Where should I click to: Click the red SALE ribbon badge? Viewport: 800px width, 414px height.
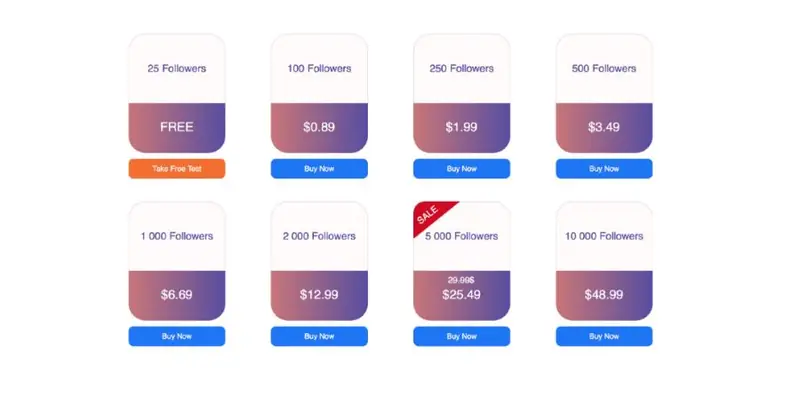[x=428, y=214]
